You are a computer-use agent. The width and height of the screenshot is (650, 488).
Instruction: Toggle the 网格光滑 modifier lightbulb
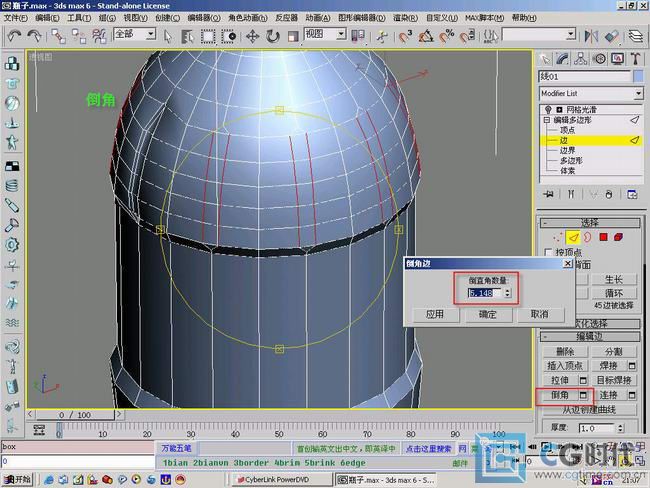click(x=548, y=109)
